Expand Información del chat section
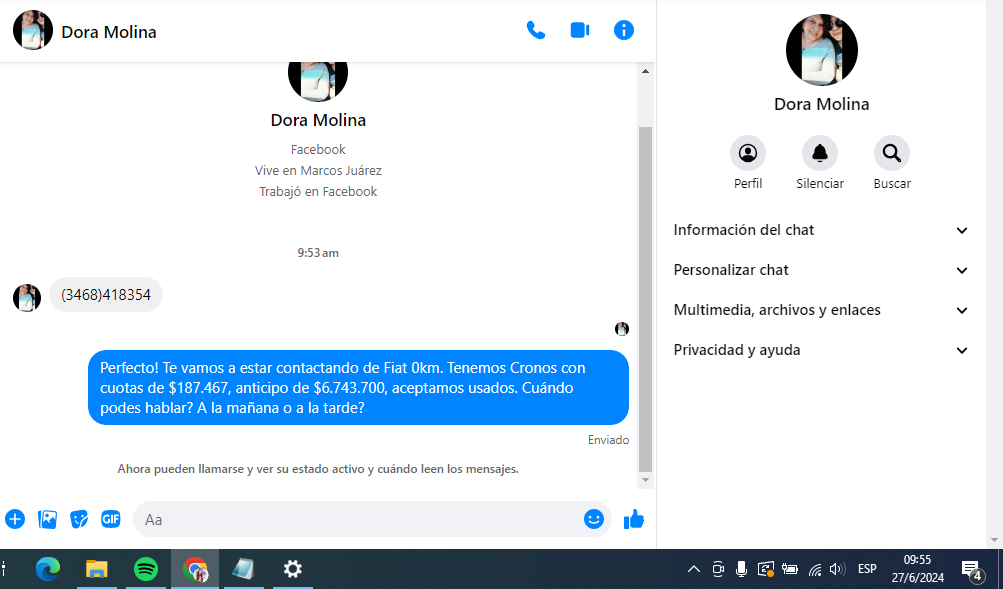Image resolution: width=1003 pixels, height=589 pixels. coord(821,230)
